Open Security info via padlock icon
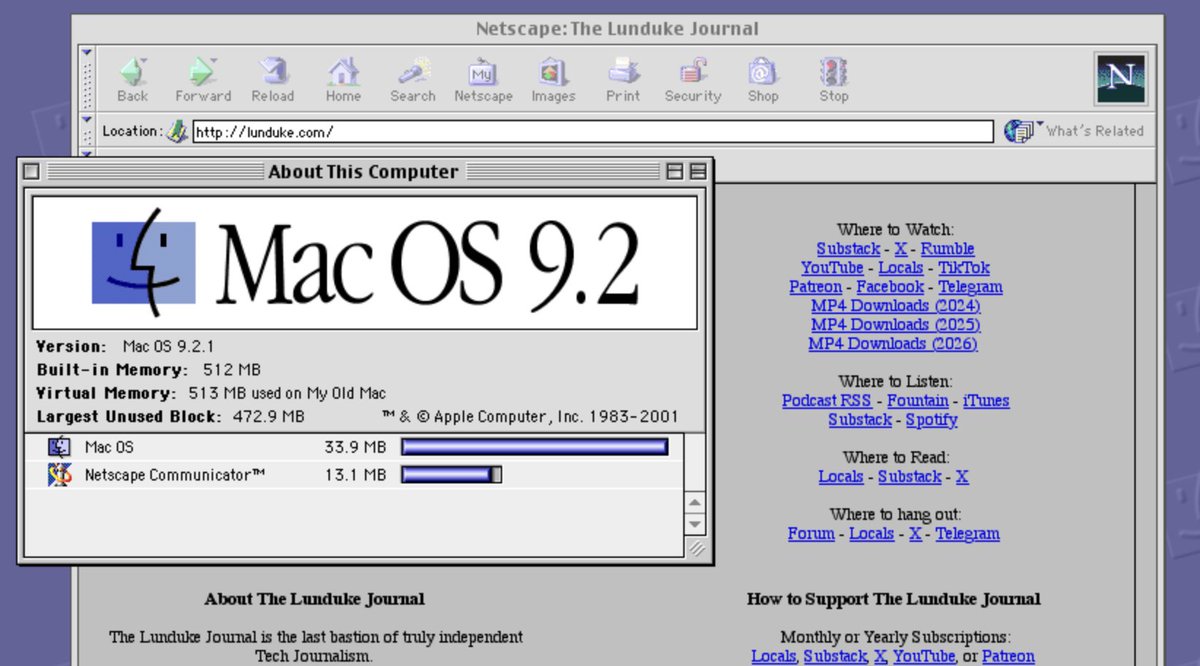Viewport: 1200px width, 666px height. (693, 72)
